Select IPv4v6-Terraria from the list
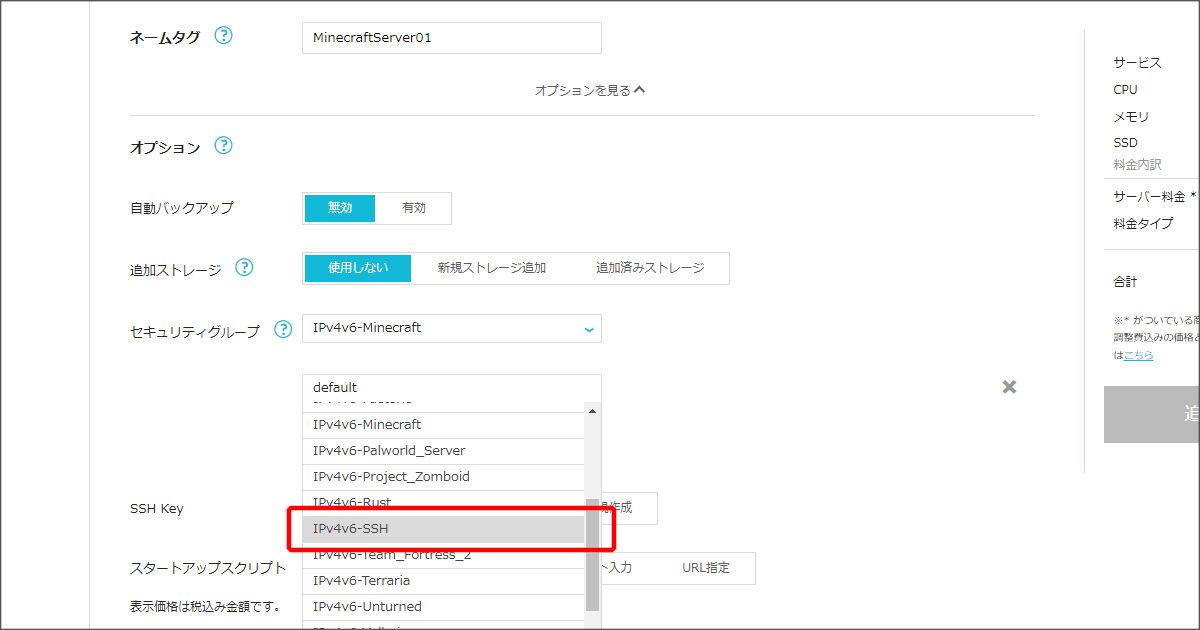This screenshot has height=630, width=1200. (x=443, y=581)
